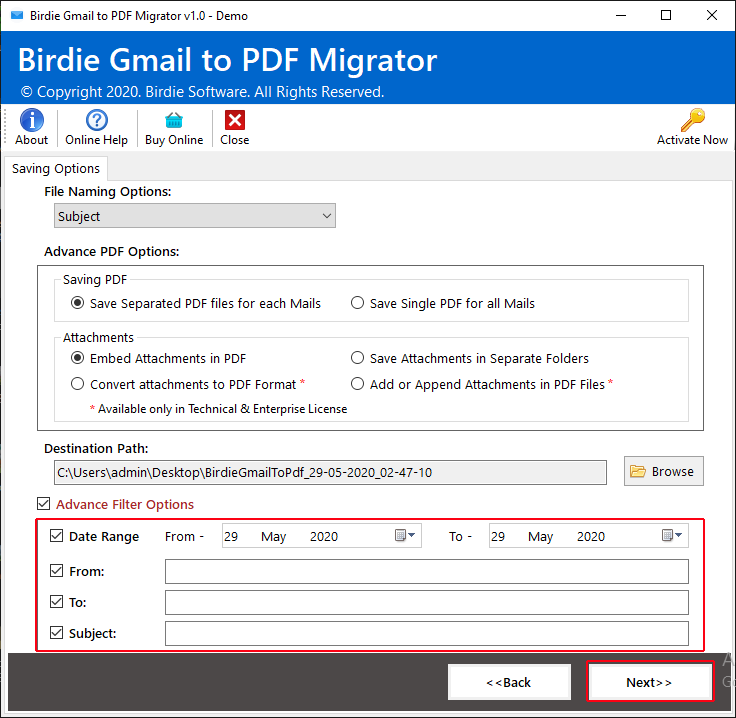This screenshot has height=718, width=736.
Task: Toggle the To: filter checkbox
Action: (56, 602)
